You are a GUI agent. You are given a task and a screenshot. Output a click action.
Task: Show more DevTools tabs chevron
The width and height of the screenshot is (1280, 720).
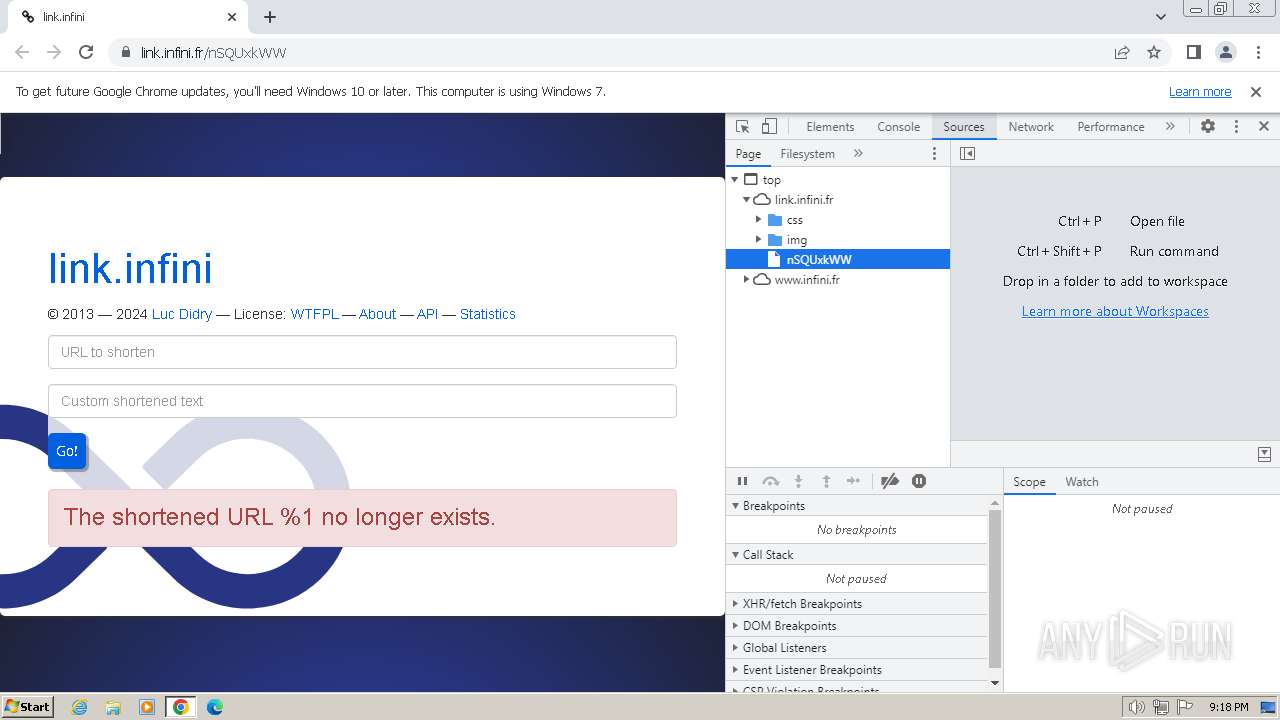1170,127
